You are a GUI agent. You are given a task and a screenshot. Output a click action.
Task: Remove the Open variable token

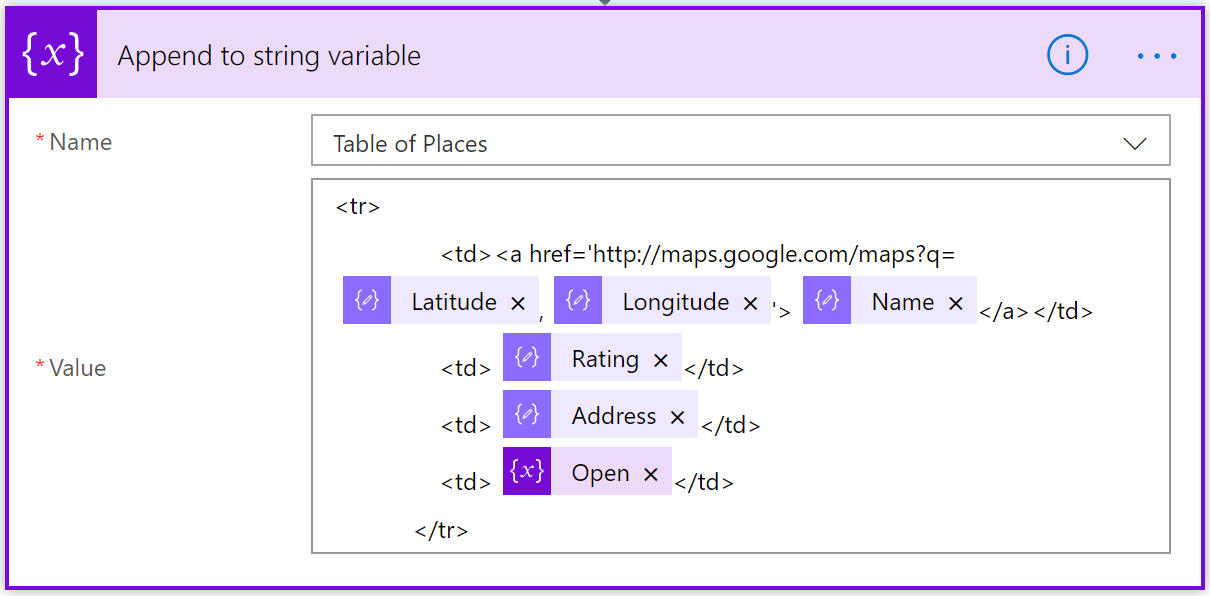(x=651, y=474)
